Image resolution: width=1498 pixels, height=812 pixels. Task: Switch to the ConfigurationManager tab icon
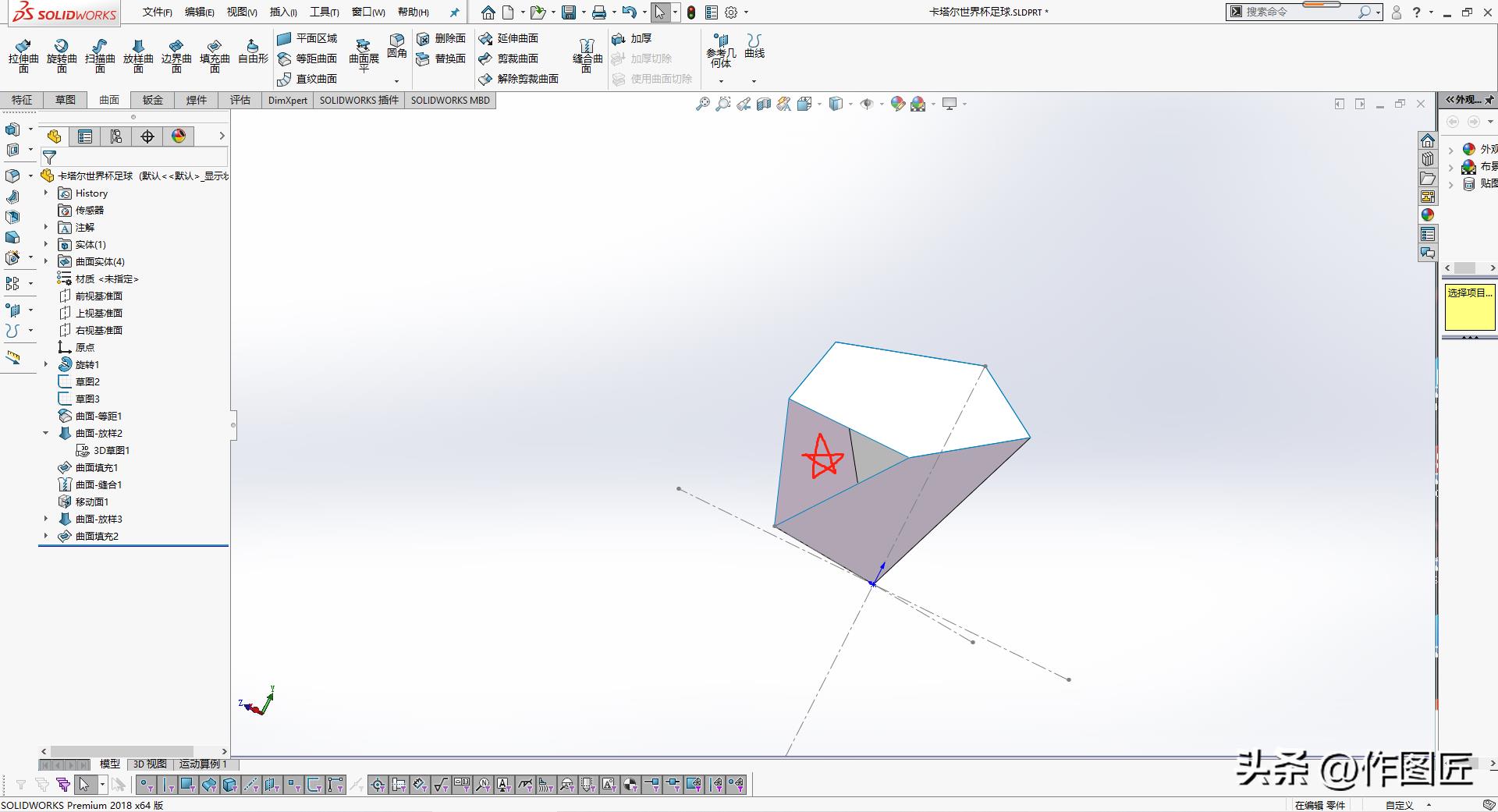click(116, 137)
